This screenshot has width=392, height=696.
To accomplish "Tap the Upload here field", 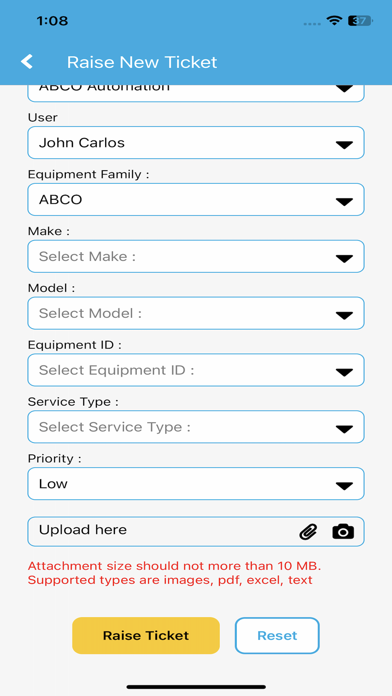I will [196, 531].
